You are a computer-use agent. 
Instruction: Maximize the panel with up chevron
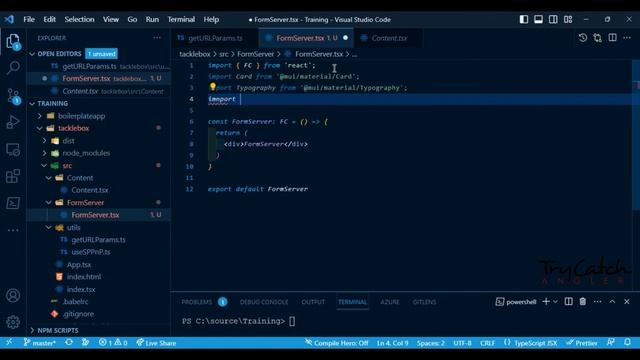click(612, 302)
